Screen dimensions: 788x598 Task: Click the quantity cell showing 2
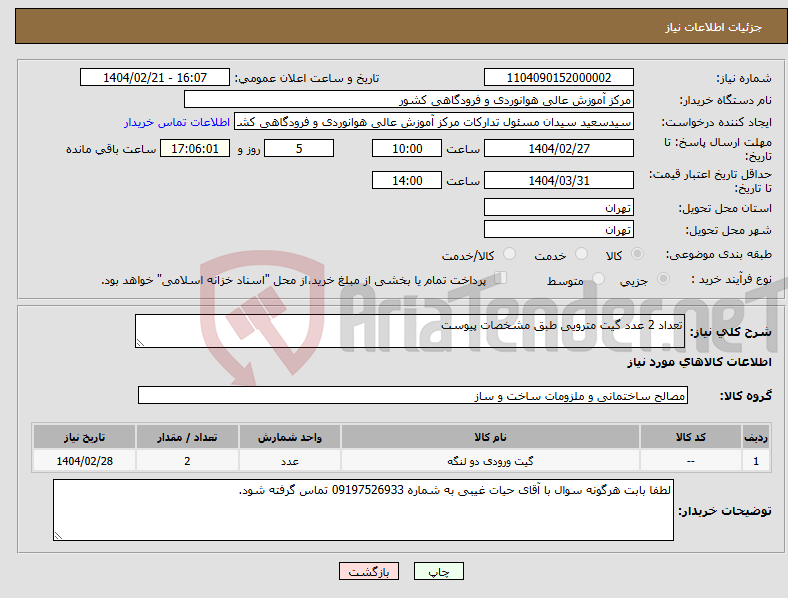click(187, 461)
